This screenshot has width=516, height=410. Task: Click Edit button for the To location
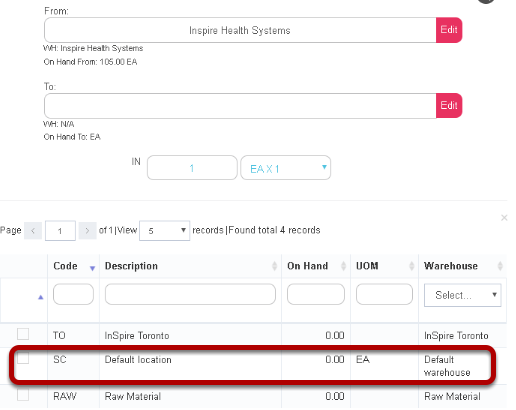pyautogui.click(x=449, y=106)
